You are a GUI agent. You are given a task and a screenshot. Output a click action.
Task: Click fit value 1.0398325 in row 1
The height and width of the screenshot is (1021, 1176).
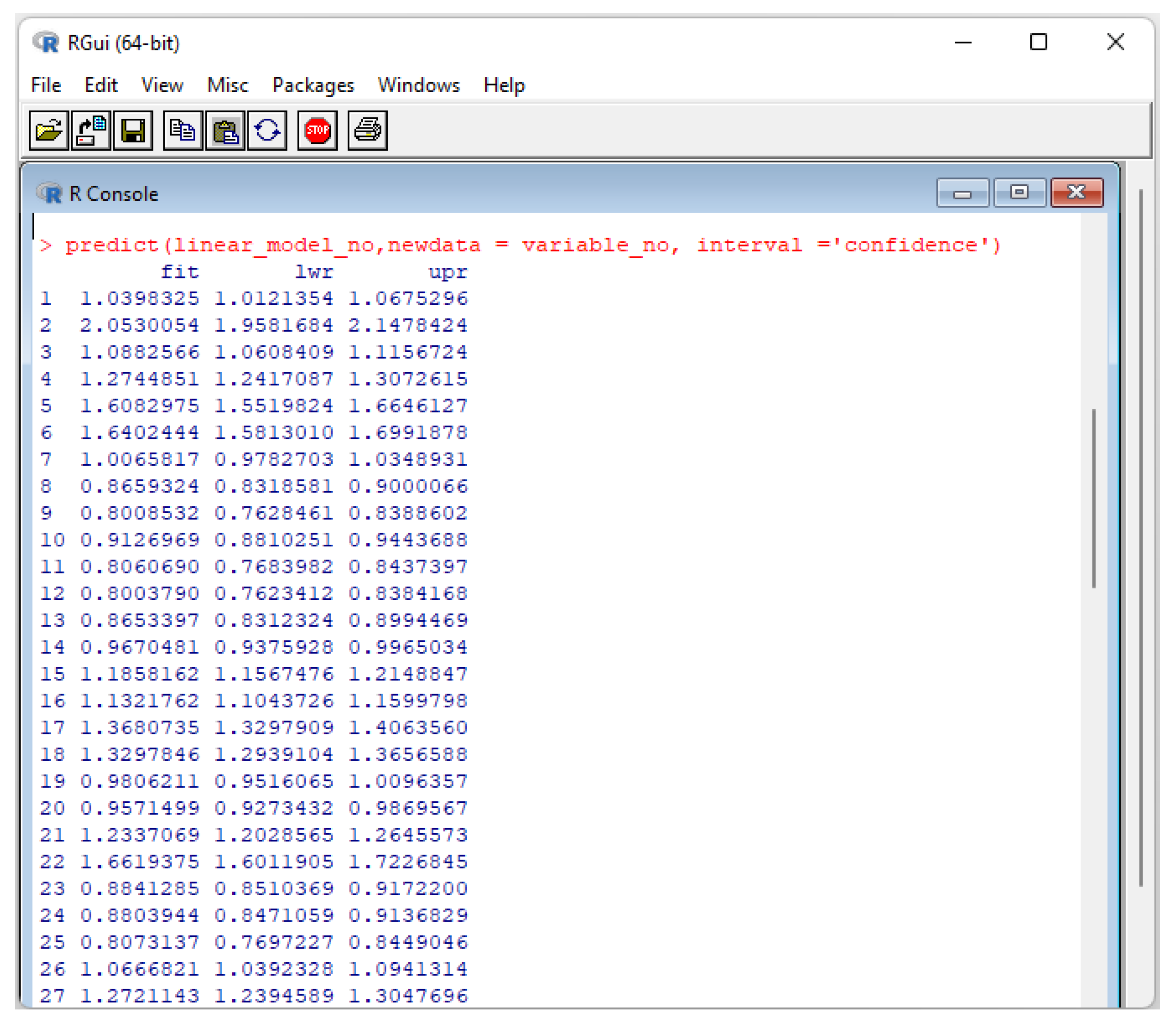tap(140, 299)
